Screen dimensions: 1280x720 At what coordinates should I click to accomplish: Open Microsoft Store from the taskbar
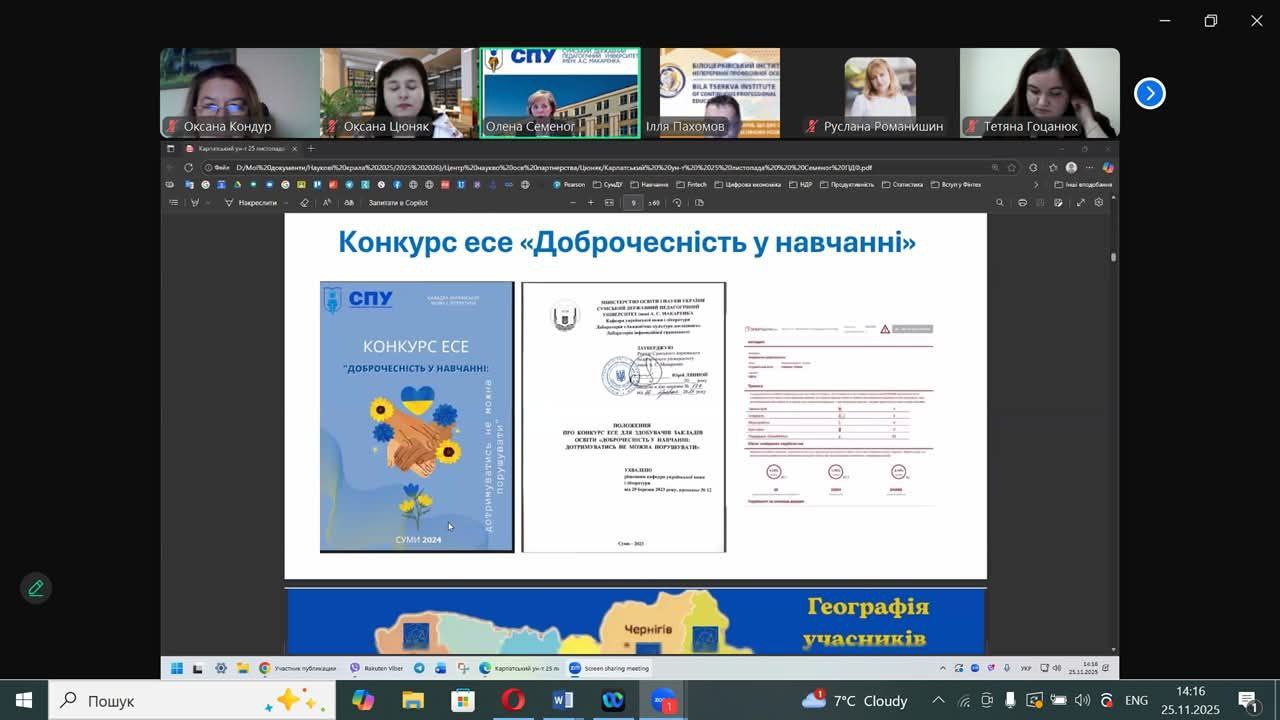pos(462,701)
